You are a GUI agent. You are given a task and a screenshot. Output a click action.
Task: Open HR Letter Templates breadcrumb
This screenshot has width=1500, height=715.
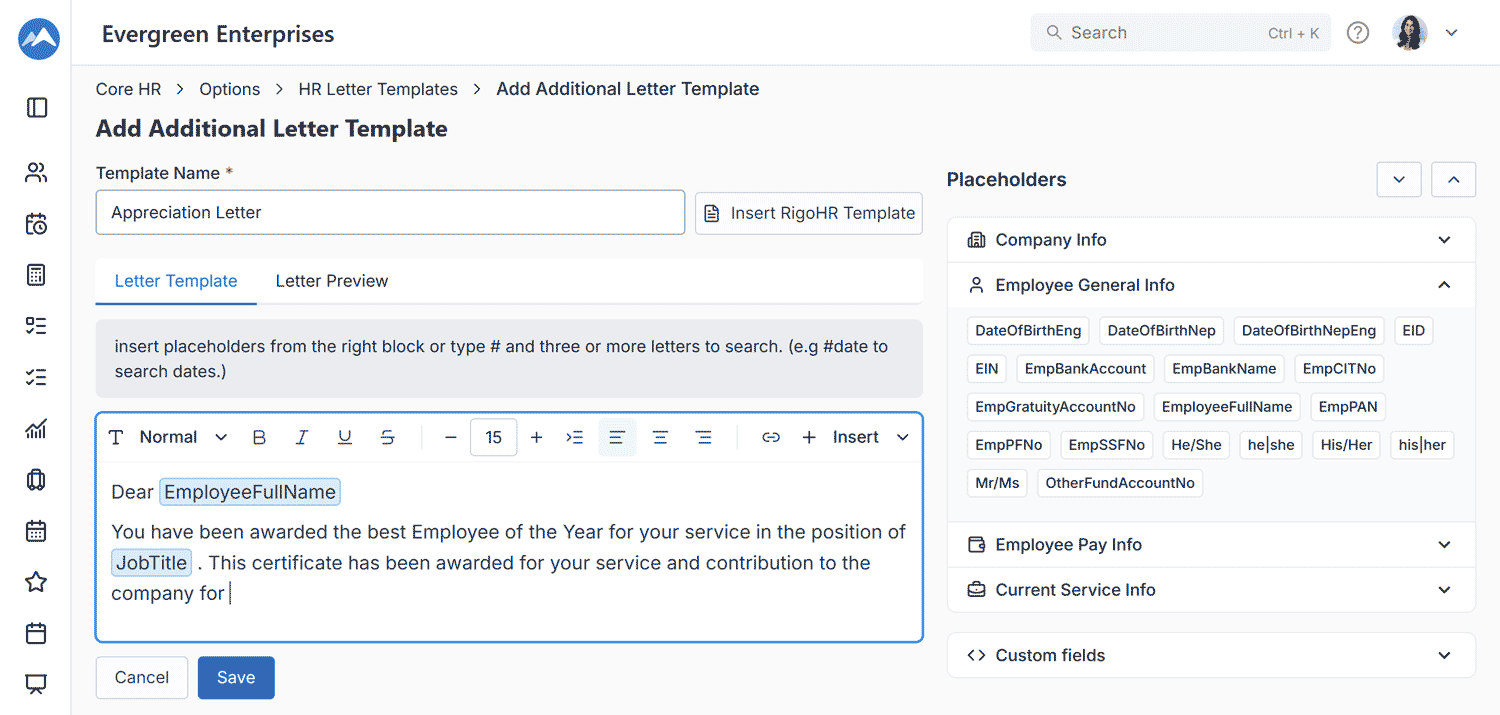coord(378,89)
